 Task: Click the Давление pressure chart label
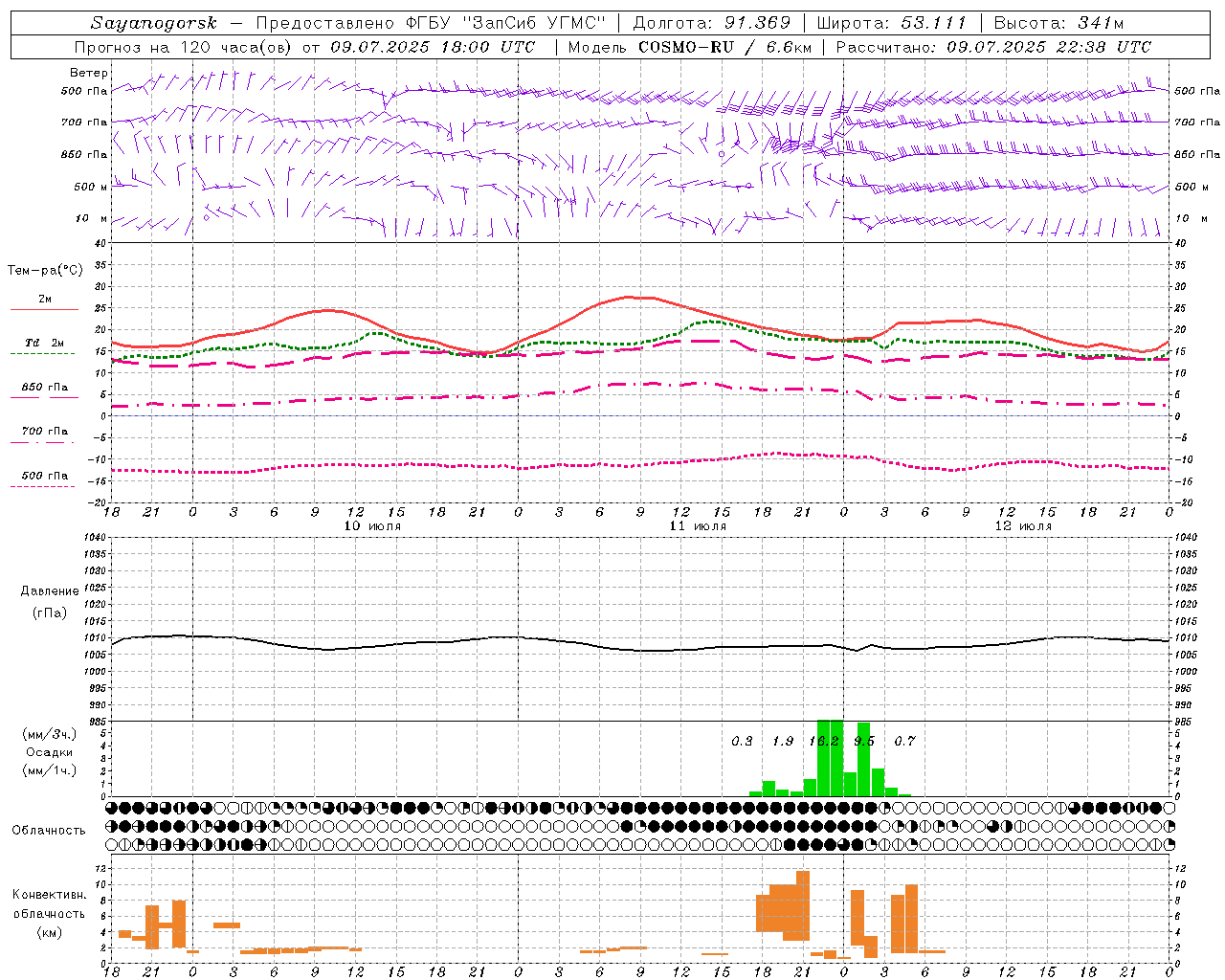(50, 591)
